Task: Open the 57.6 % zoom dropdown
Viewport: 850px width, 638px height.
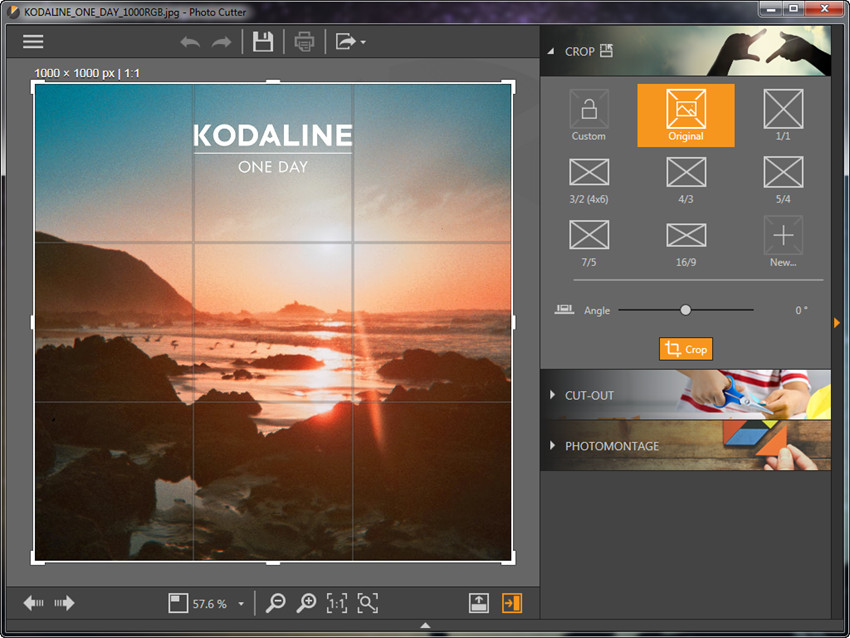Action: (x=241, y=604)
